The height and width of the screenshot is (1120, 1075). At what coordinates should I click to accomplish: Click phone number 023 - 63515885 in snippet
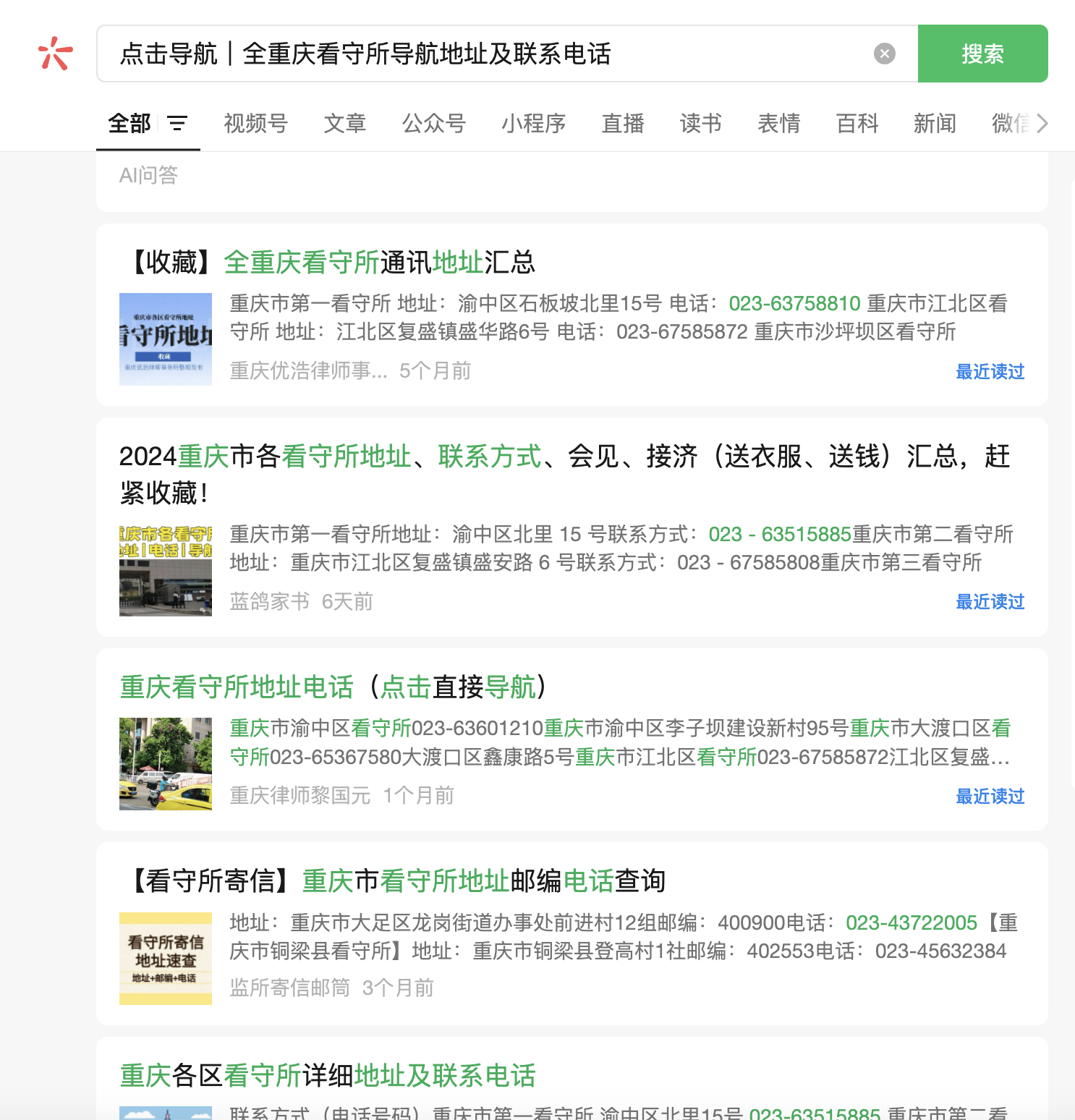click(x=779, y=534)
